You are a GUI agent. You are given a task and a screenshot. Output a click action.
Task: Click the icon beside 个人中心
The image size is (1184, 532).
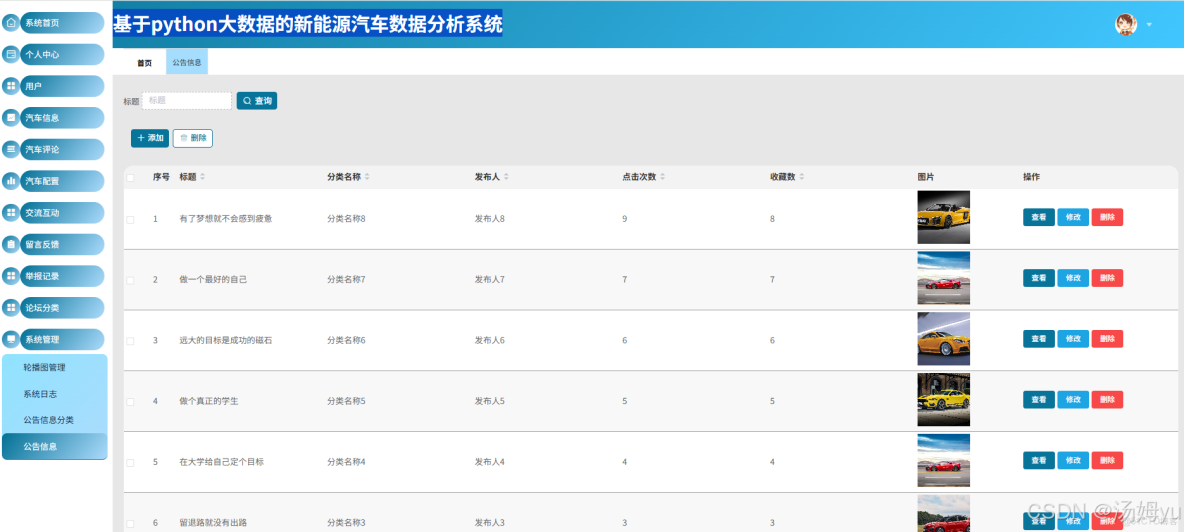(x=11, y=54)
